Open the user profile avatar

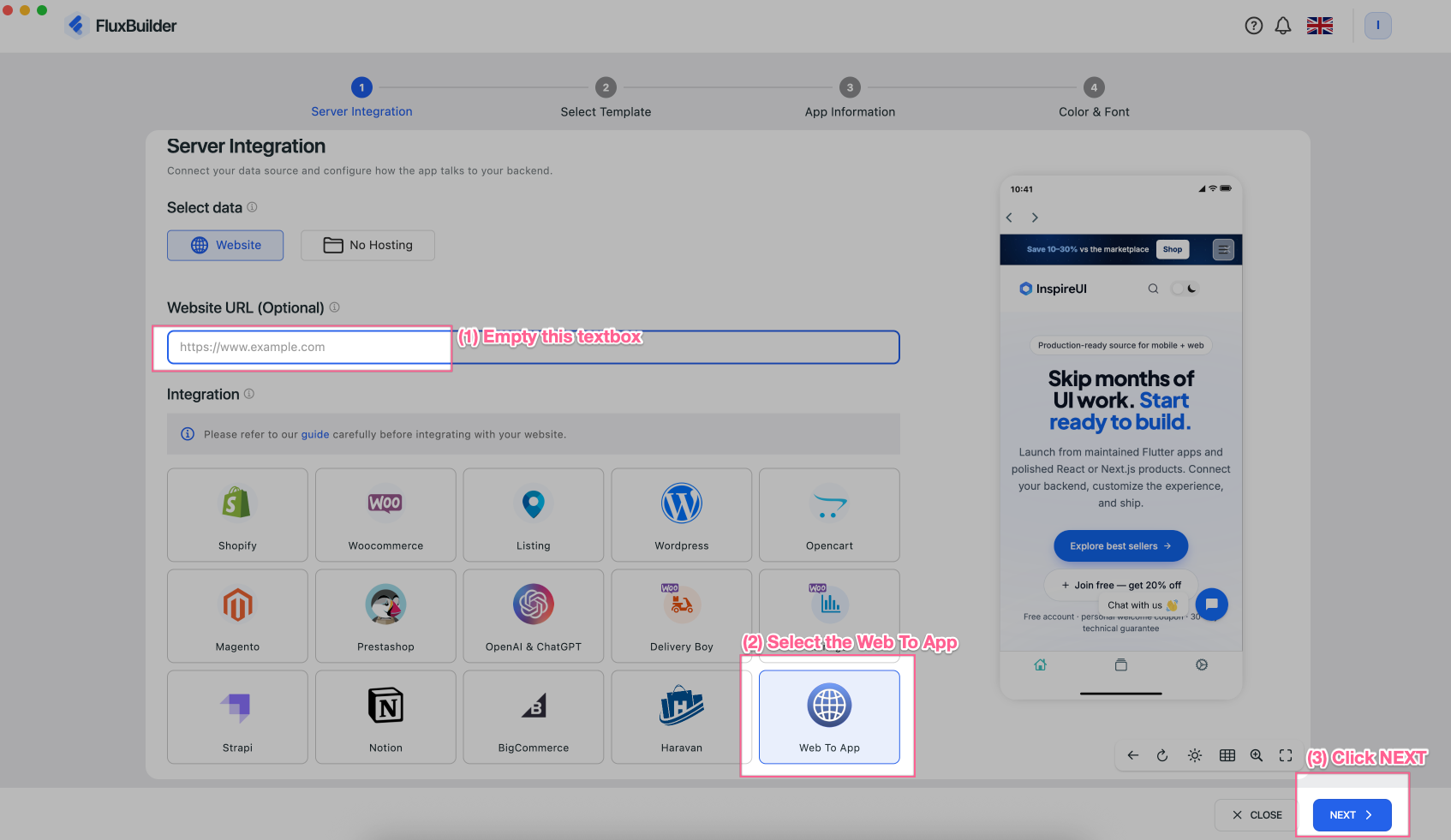[1378, 26]
